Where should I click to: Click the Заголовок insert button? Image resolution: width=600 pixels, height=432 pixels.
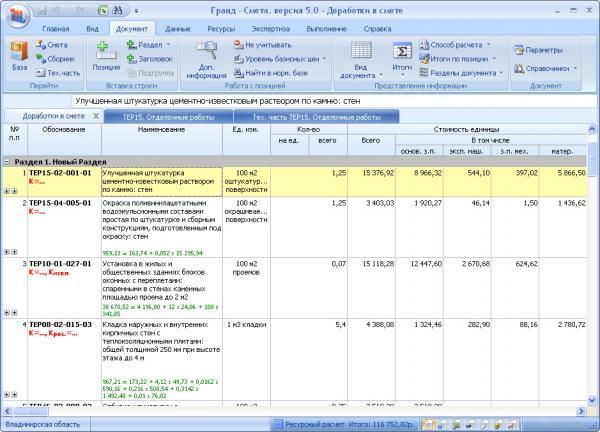coord(149,59)
